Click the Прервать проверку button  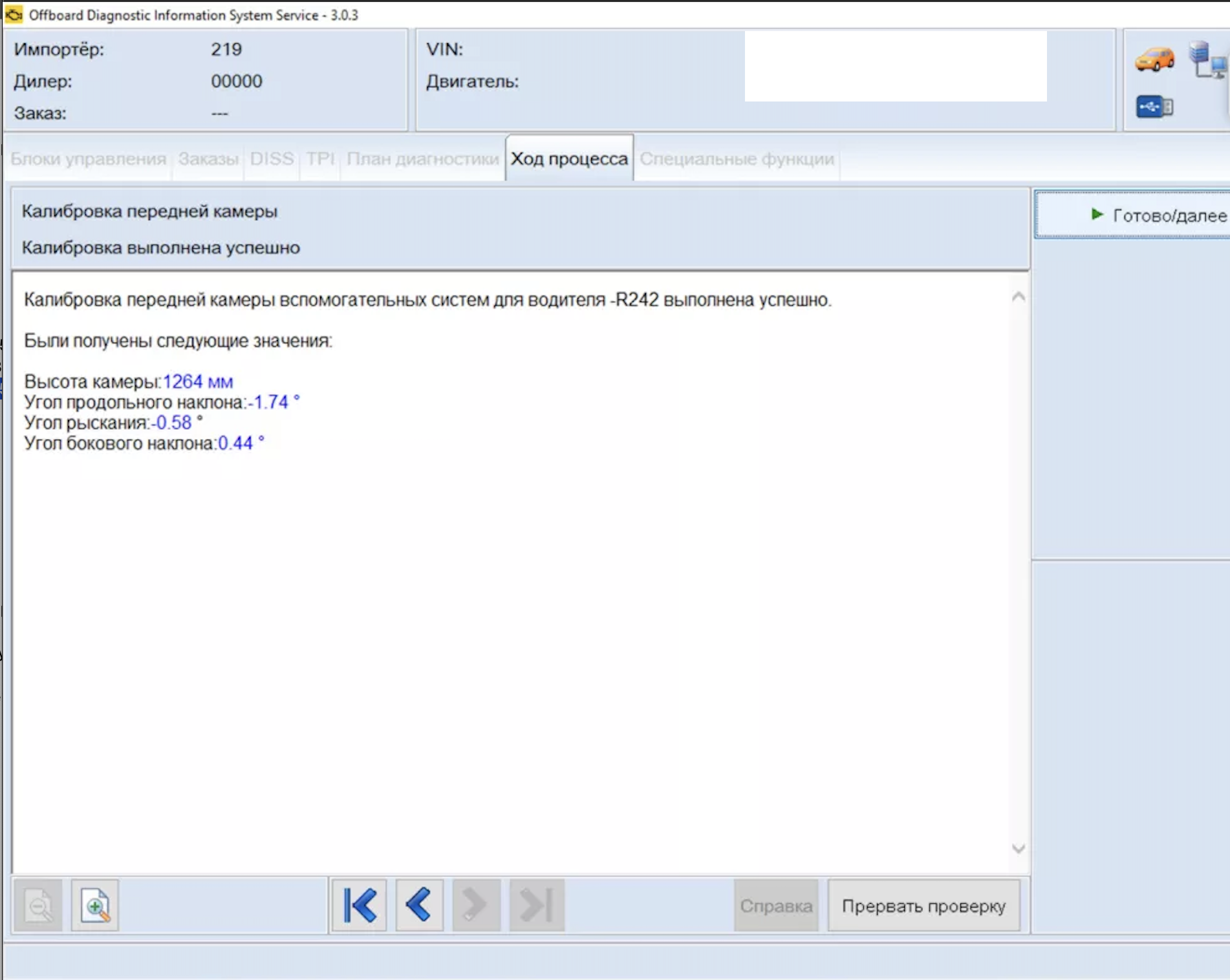pos(923,906)
